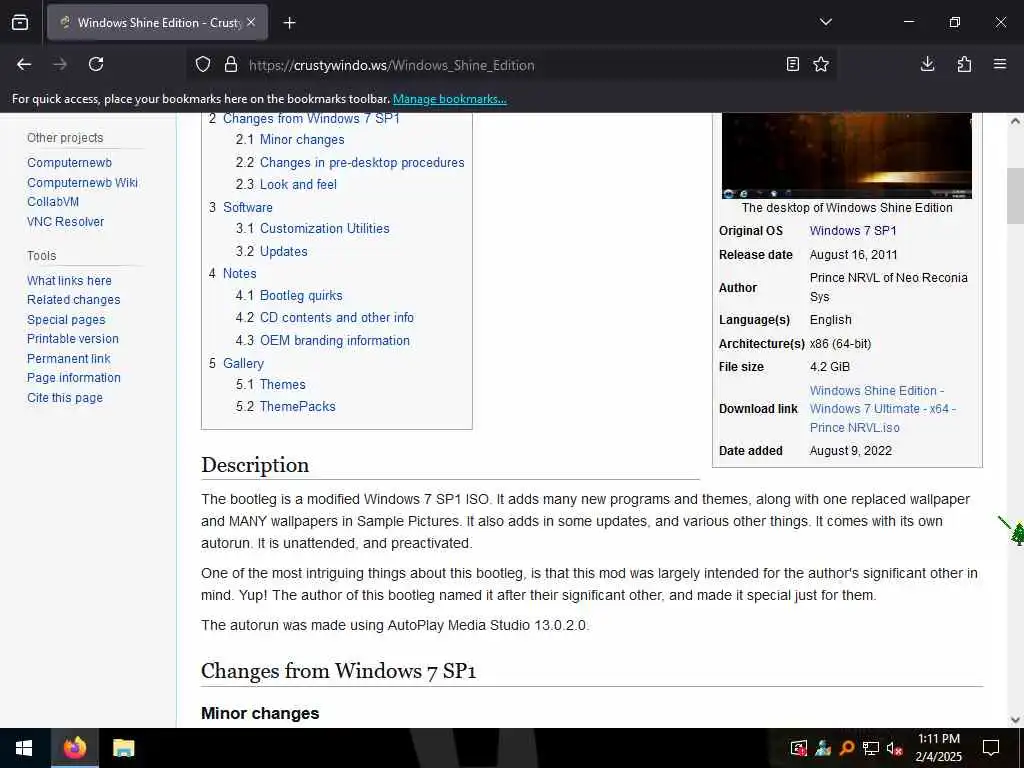This screenshot has height=768, width=1024.
Task: Open the muted volume tray icon
Action: (895, 748)
